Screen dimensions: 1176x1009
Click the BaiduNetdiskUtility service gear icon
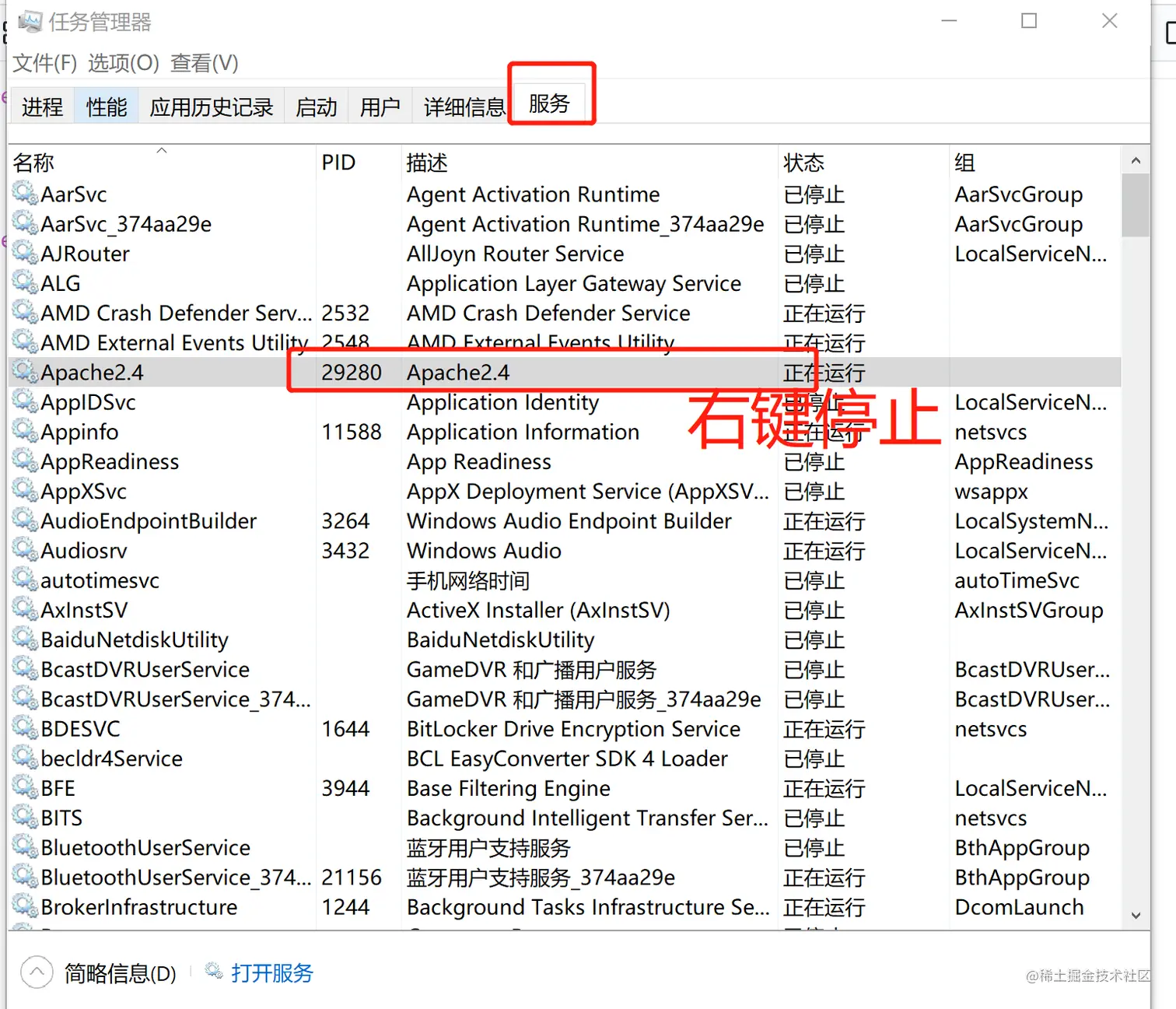pyautogui.click(x=25, y=639)
